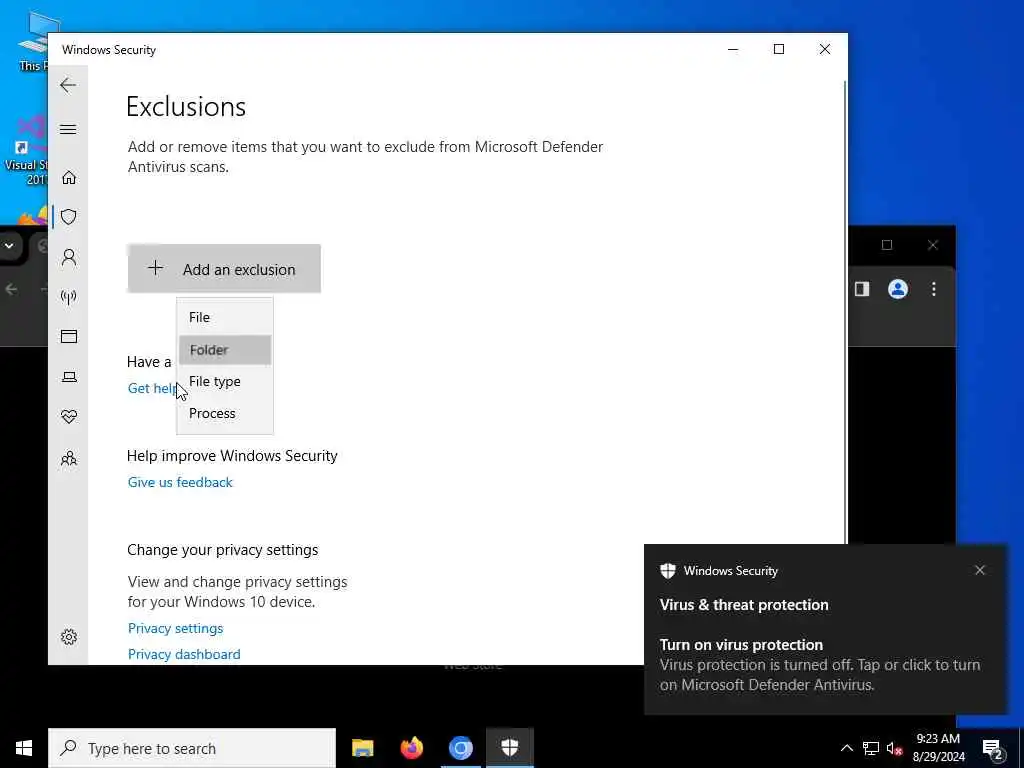Open App & browser control icon
1024x768 pixels.
coord(69,336)
